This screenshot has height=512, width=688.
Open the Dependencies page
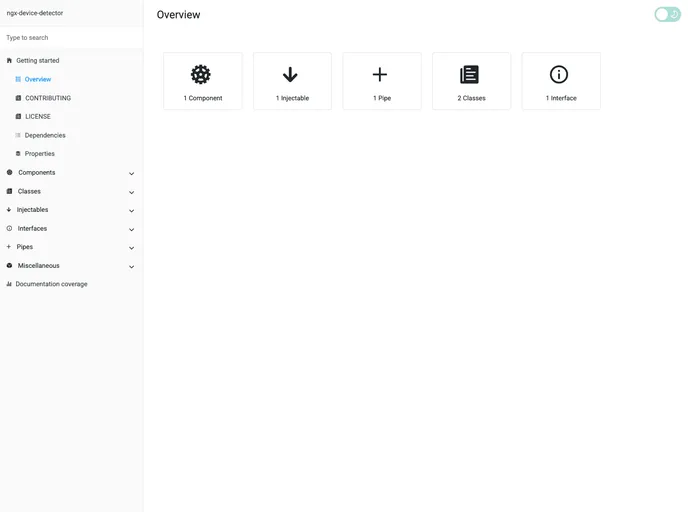pos(45,135)
